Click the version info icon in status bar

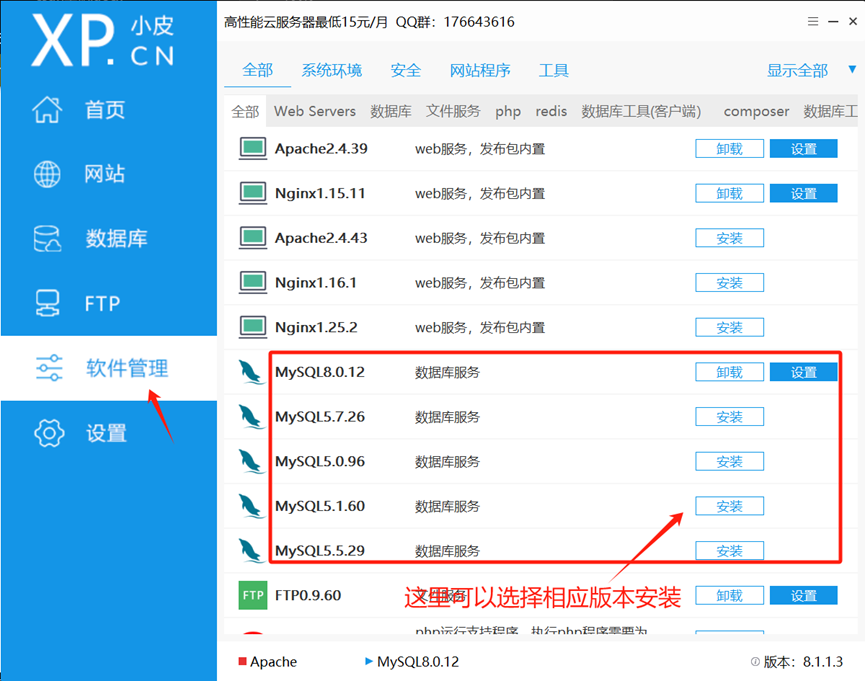click(x=755, y=662)
